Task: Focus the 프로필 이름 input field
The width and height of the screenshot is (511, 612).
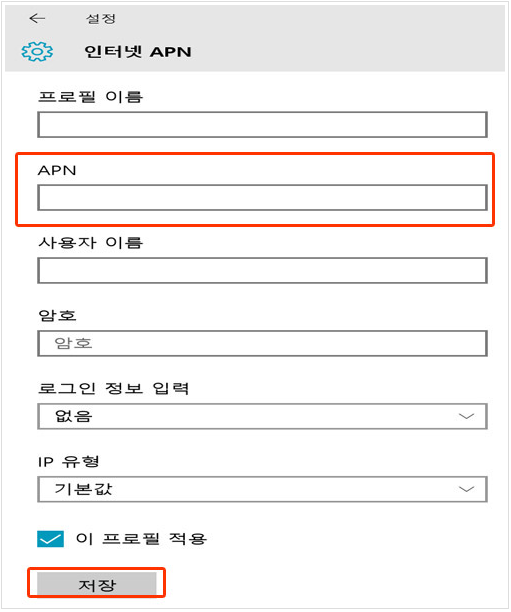Action: pyautogui.click(x=262, y=125)
